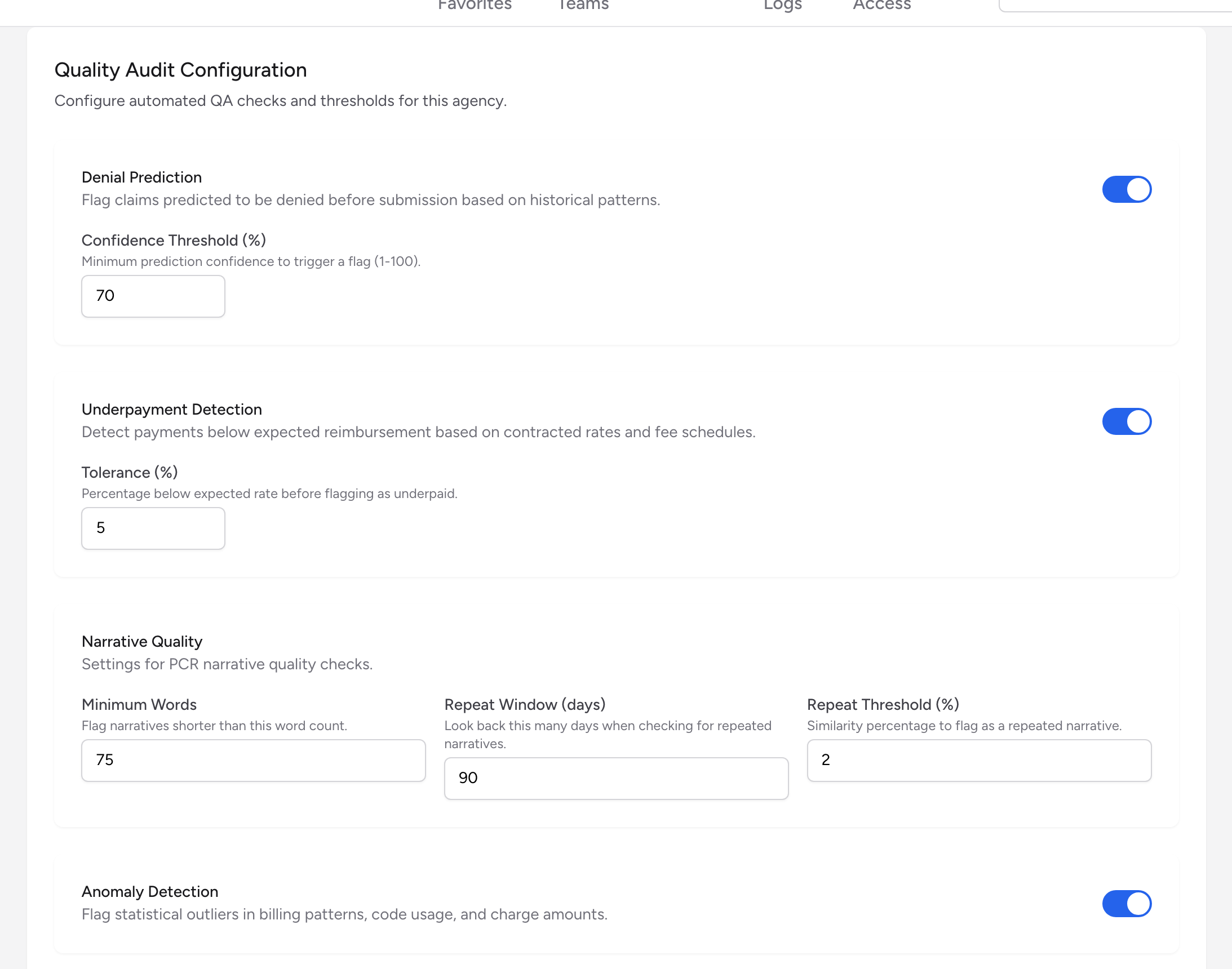
Task: Click the Repeat Threshold (%) label
Action: 883,704
